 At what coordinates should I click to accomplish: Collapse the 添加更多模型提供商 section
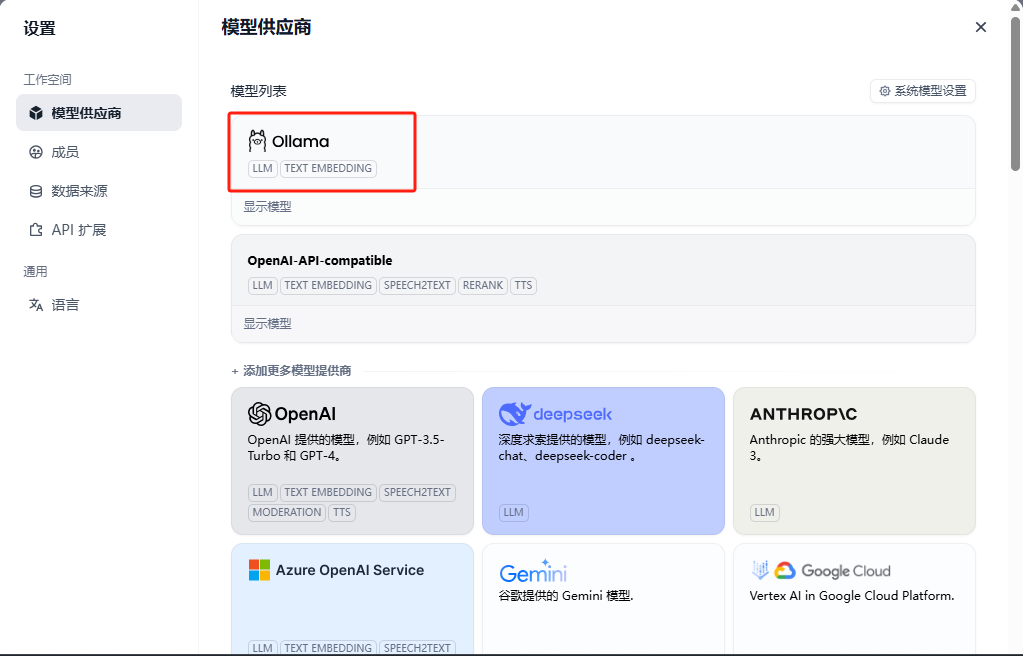point(291,371)
